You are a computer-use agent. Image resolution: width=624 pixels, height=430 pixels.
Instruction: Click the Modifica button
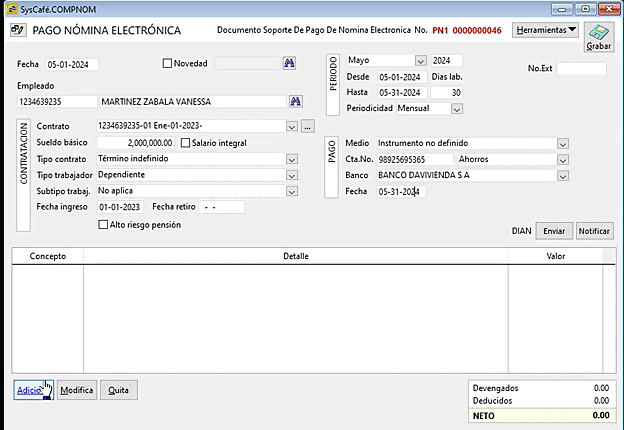pos(77,390)
